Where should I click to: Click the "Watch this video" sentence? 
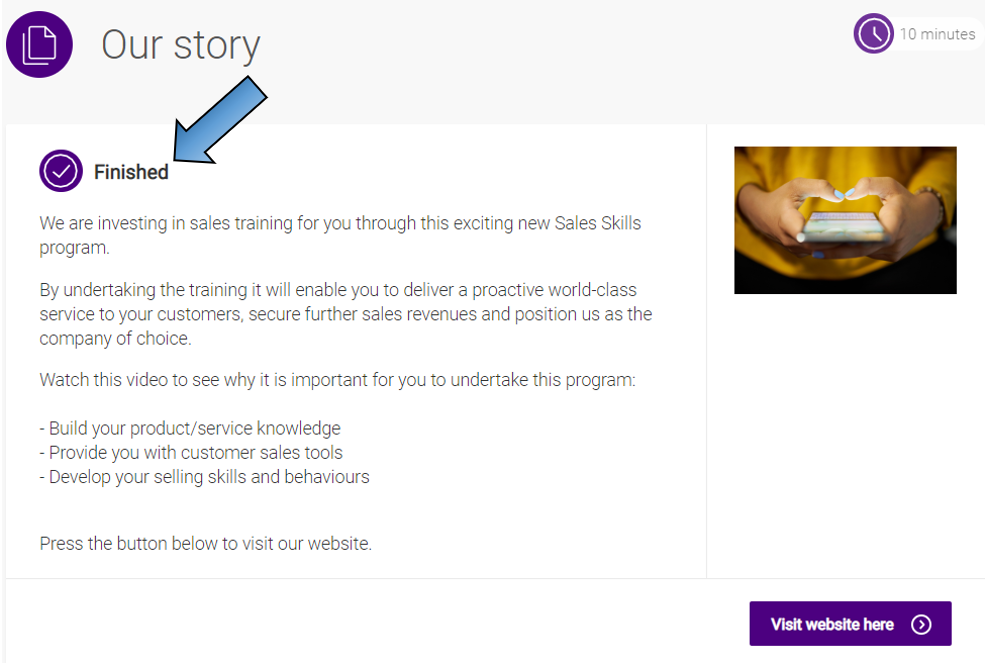point(337,380)
